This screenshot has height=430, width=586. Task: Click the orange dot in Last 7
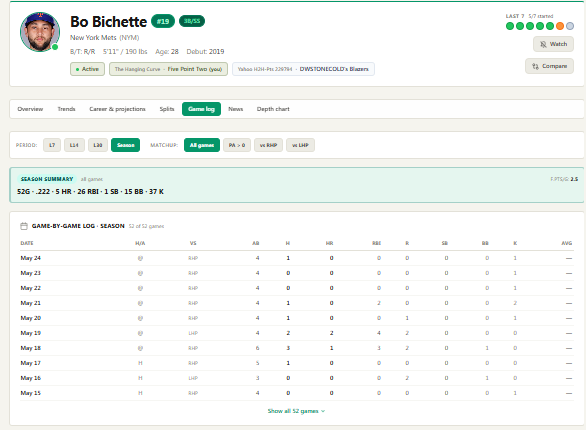[x=560, y=26]
